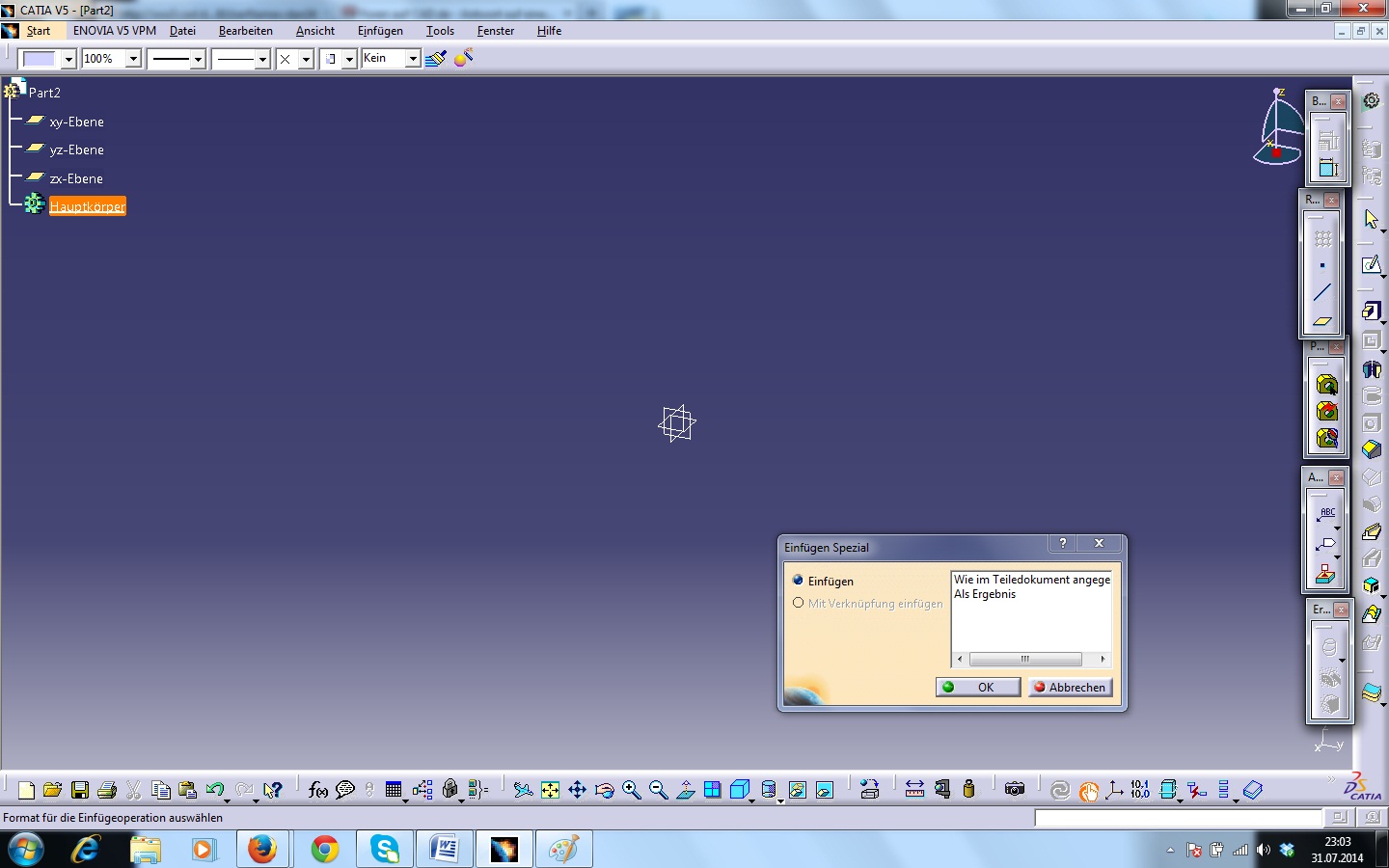1389x868 pixels.
Task: Open the 100% transparency dropdown
Action: [133, 59]
